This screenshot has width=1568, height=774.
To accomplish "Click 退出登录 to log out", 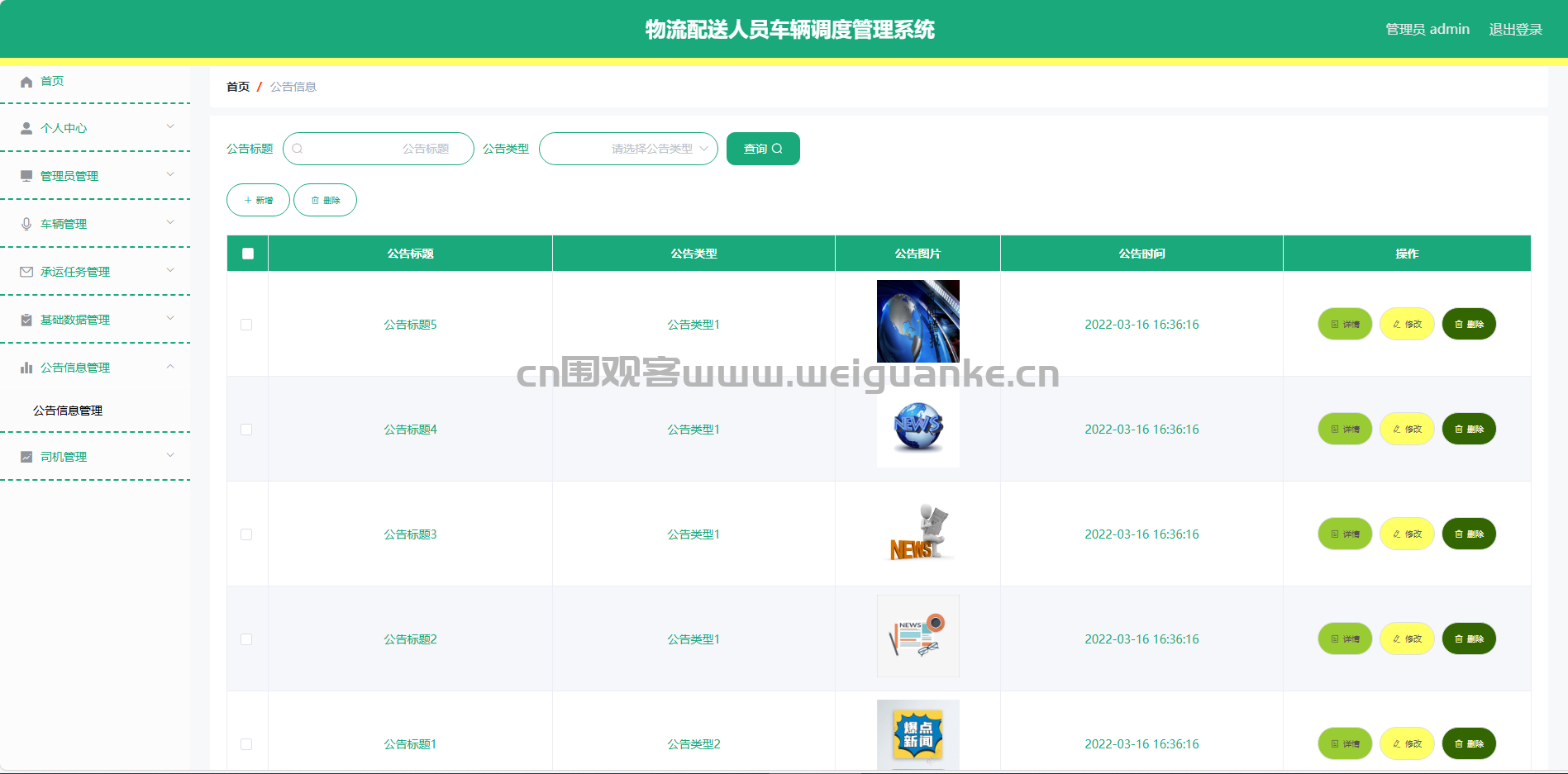I will point(1515,30).
